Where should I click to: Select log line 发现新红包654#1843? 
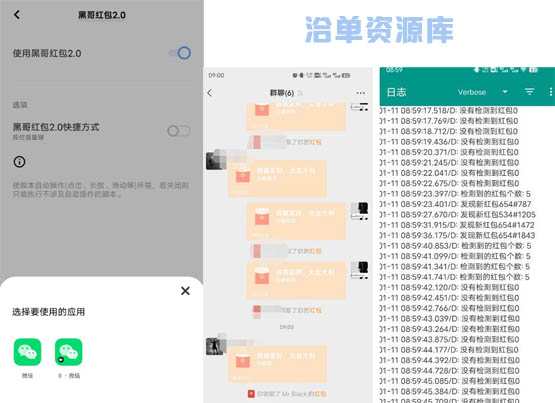[457, 235]
